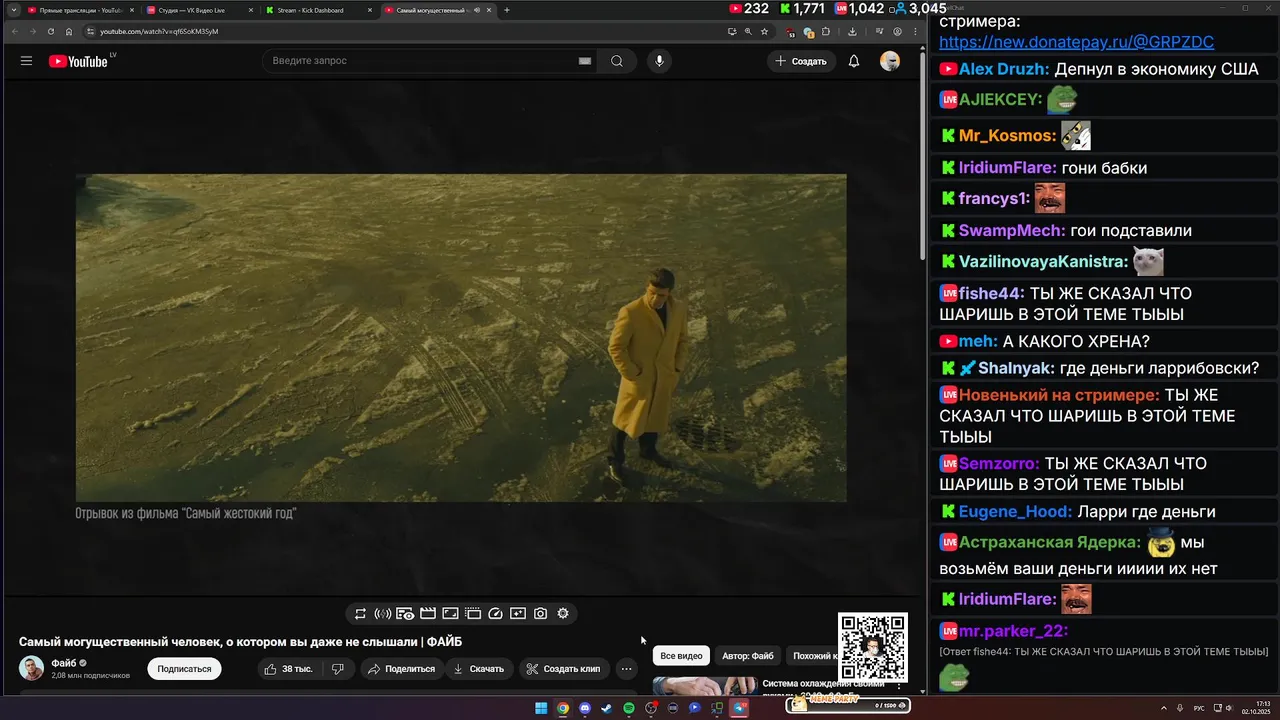Open the on-screen keyboard icon in search box
Image resolution: width=1280 pixels, height=720 pixels.
point(585,61)
